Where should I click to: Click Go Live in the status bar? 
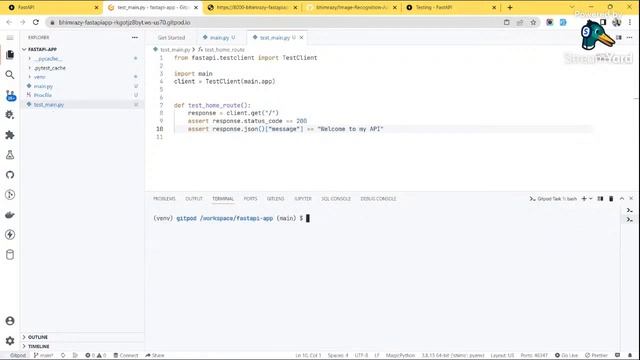pyautogui.click(x=567, y=356)
